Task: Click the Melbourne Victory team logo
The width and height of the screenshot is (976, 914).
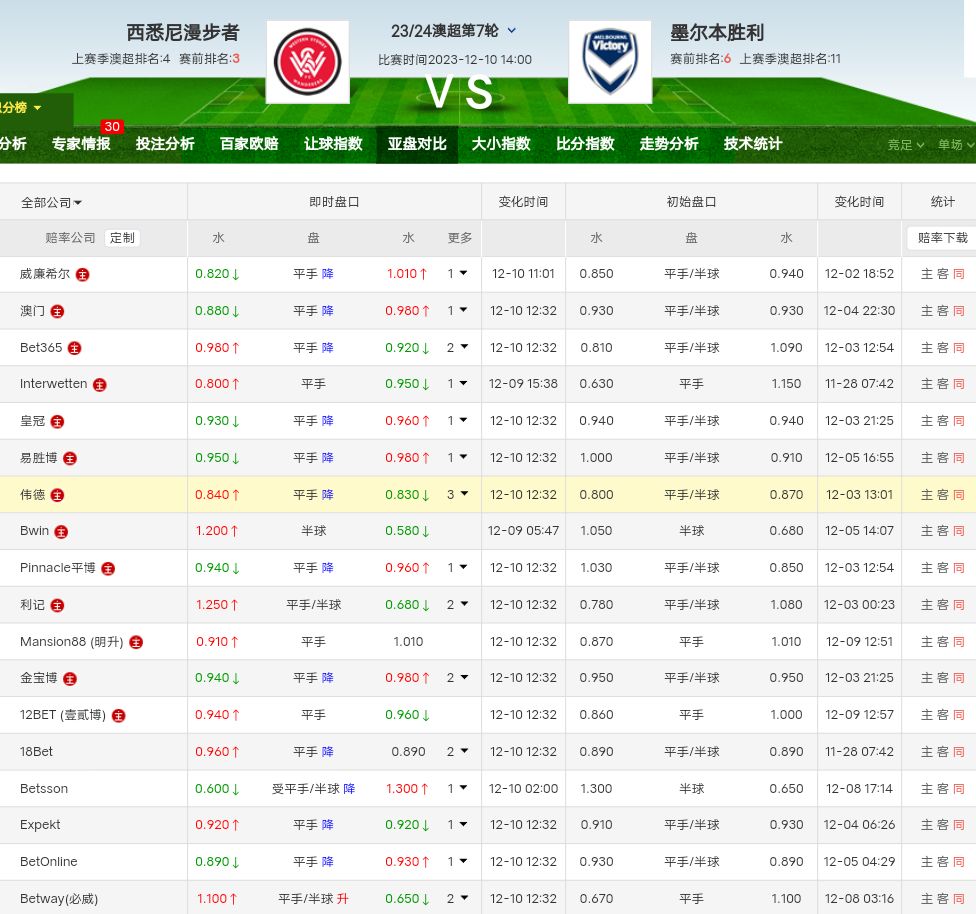Action: [610, 62]
